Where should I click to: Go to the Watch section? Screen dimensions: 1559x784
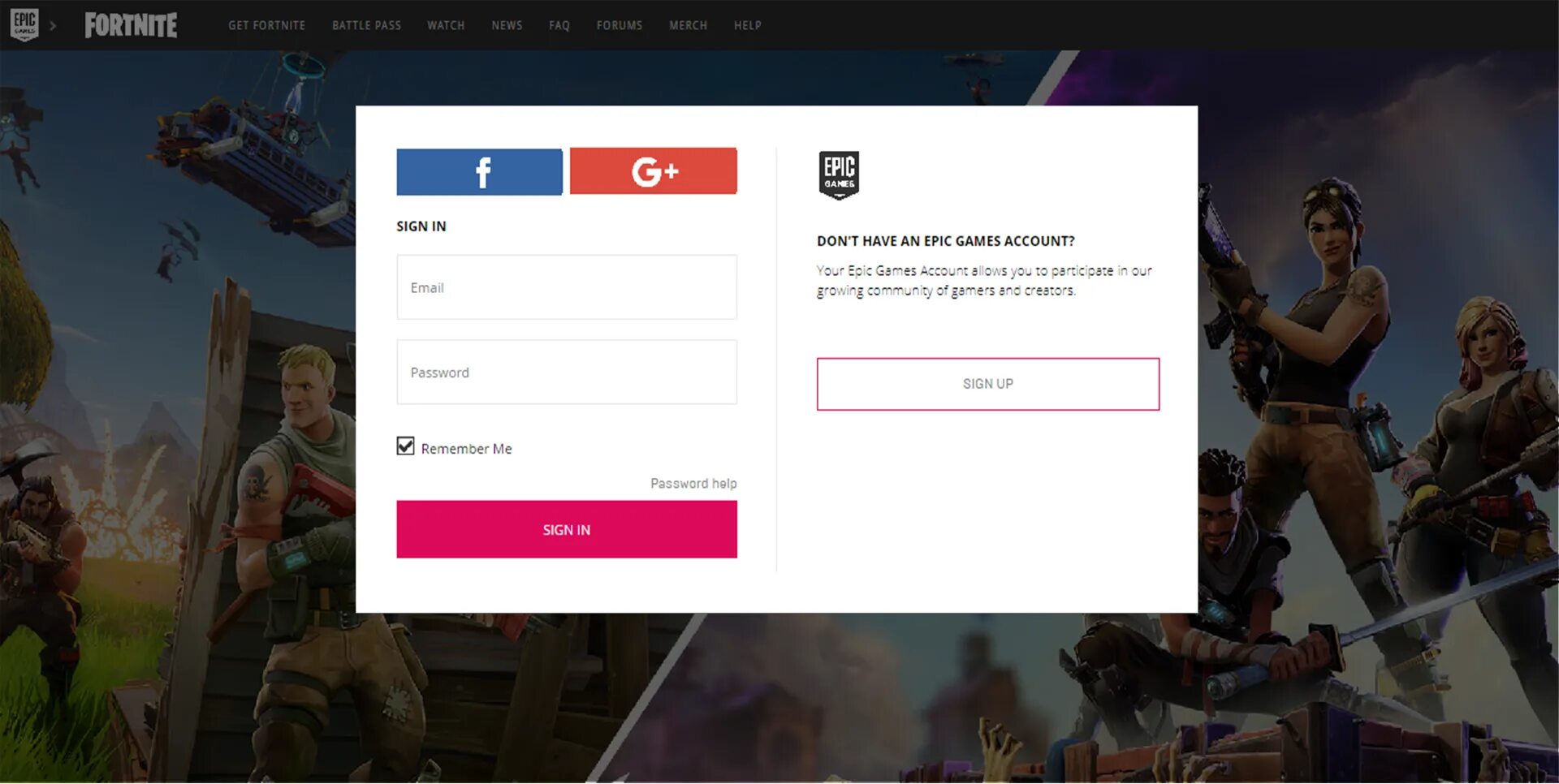click(446, 25)
